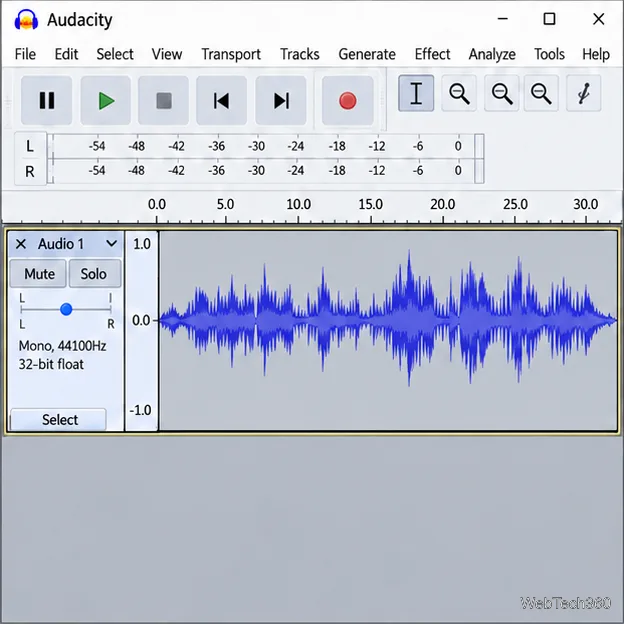
Task: Open the Tools menu
Action: point(549,54)
